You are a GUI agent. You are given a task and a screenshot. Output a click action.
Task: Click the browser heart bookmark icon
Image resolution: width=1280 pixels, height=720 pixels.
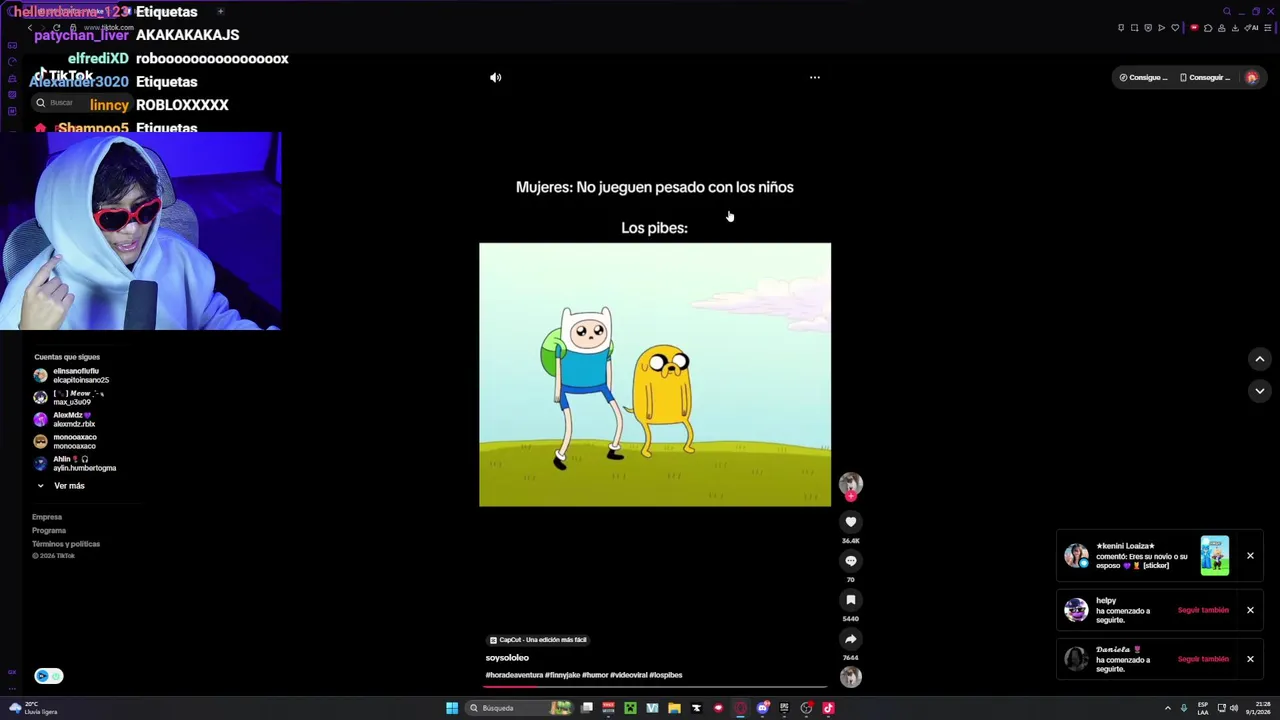coord(1175,27)
